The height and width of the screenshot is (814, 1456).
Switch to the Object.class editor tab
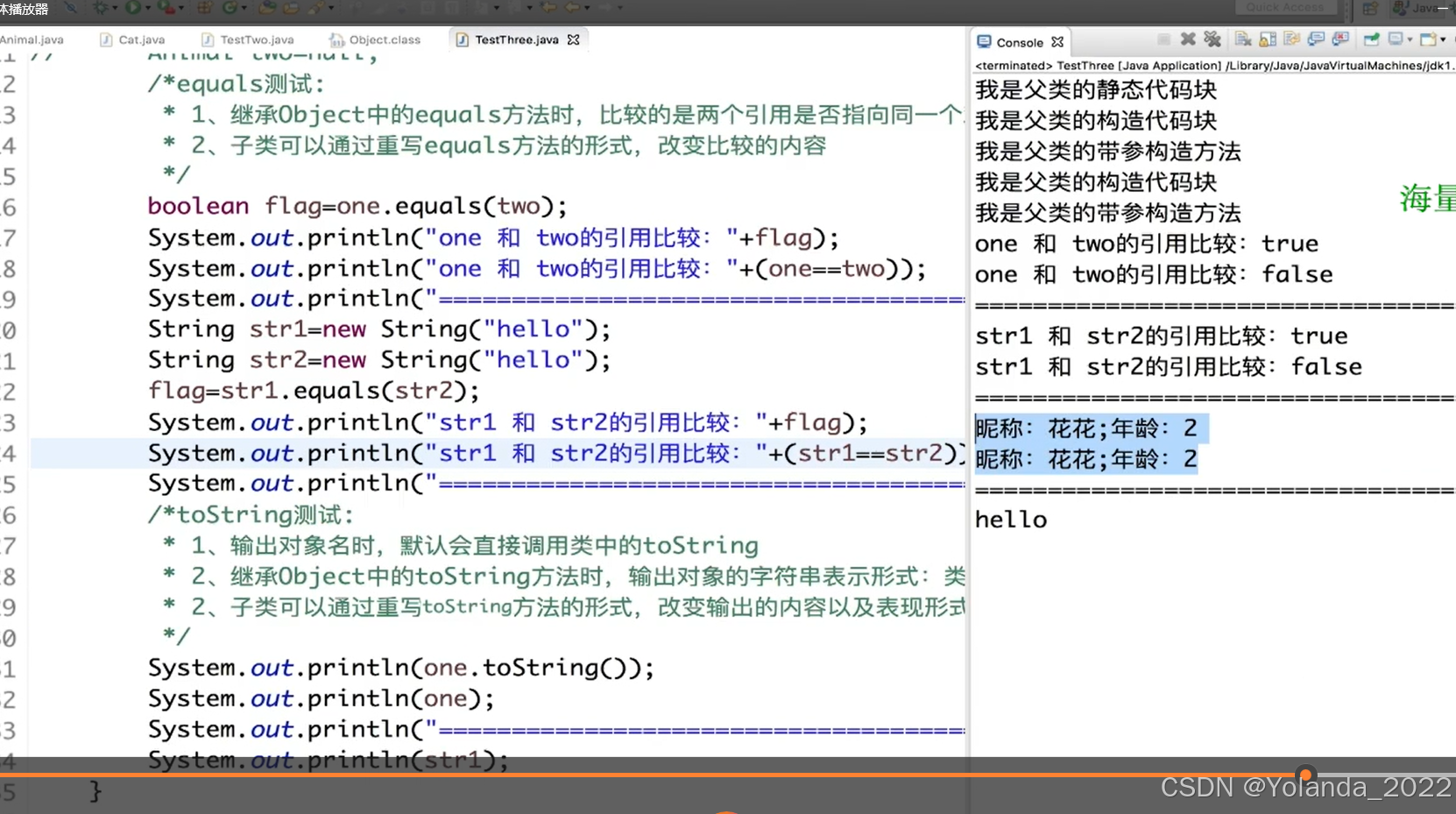coord(375,39)
